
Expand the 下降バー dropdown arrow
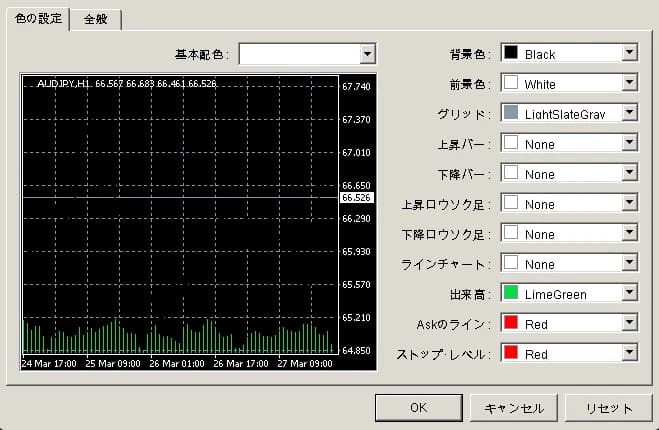629,172
